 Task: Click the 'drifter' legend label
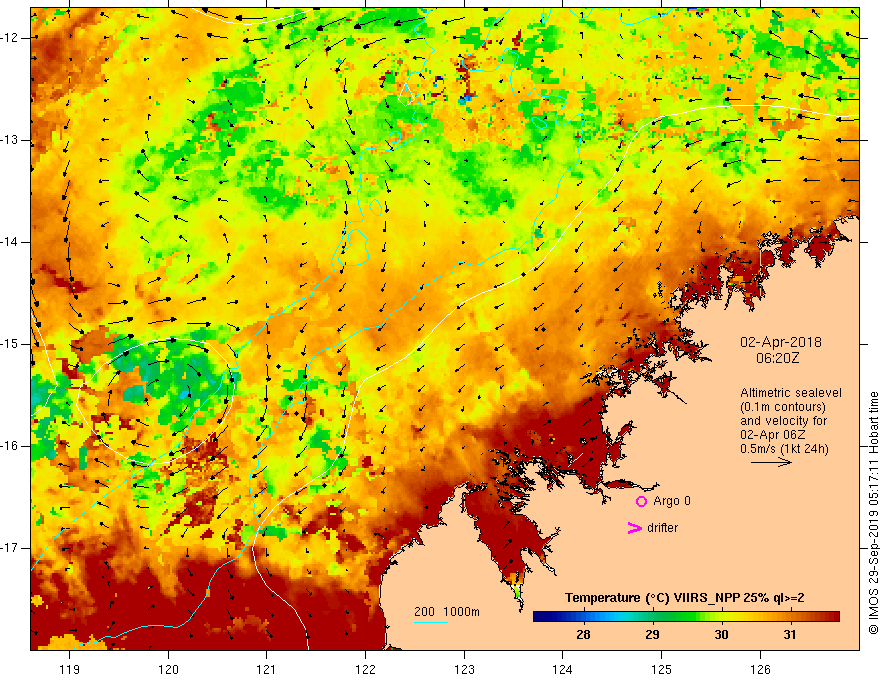click(x=662, y=528)
